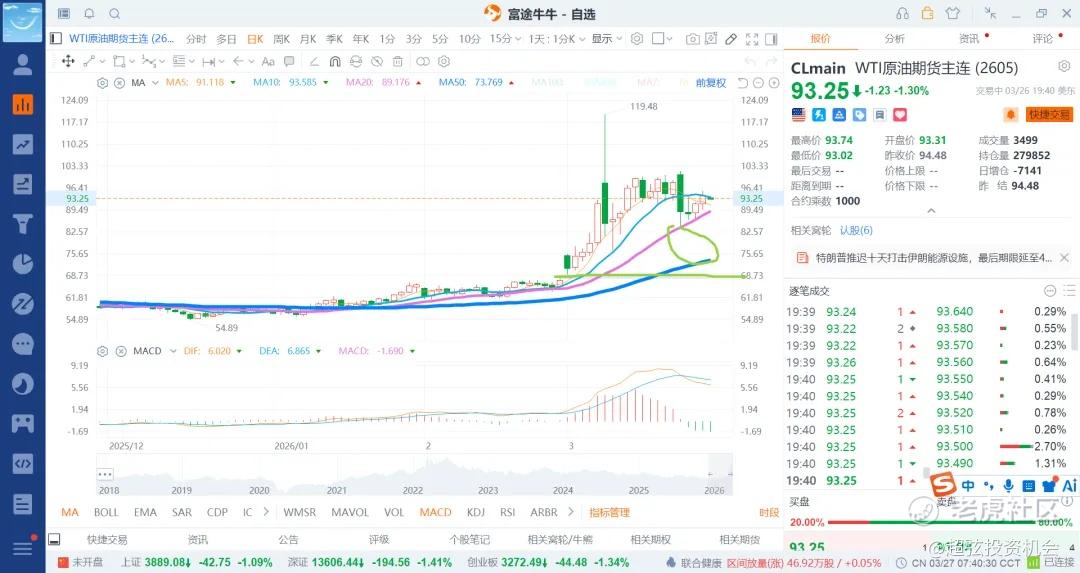Toggle the 前复权 price adjustment setting
Screen dimensions: 1080x573
[711, 82]
